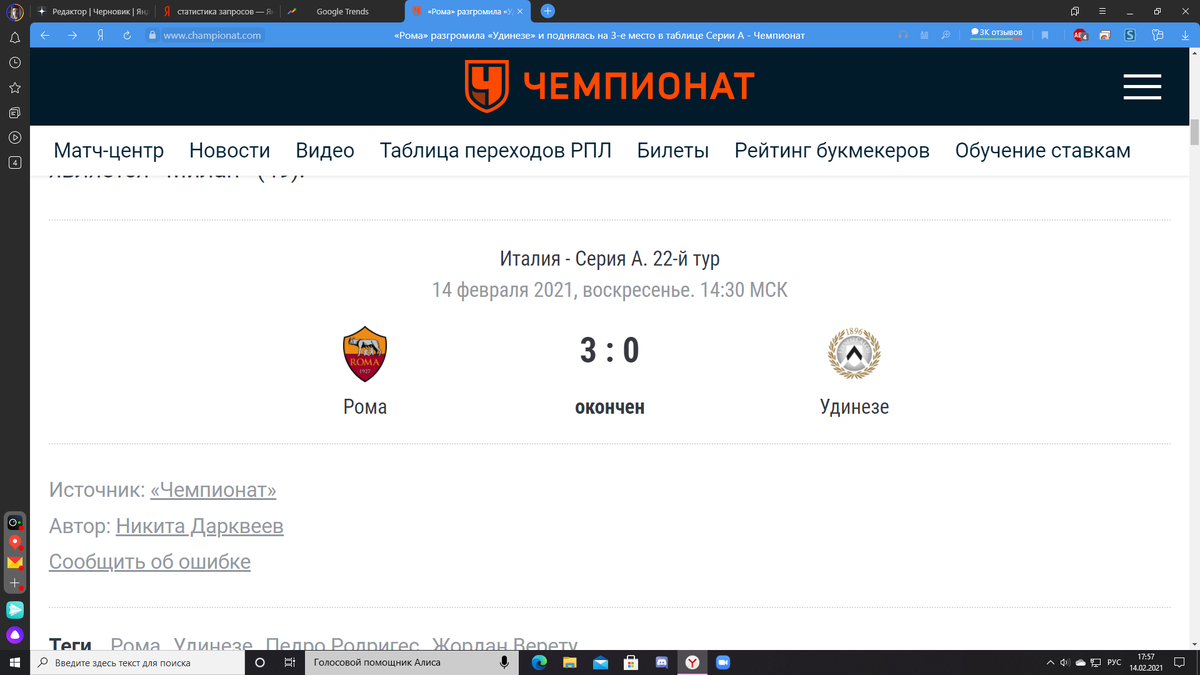Click the РУС keyboard language indicator
Viewport: 1200px width, 675px height.
click(1114, 662)
